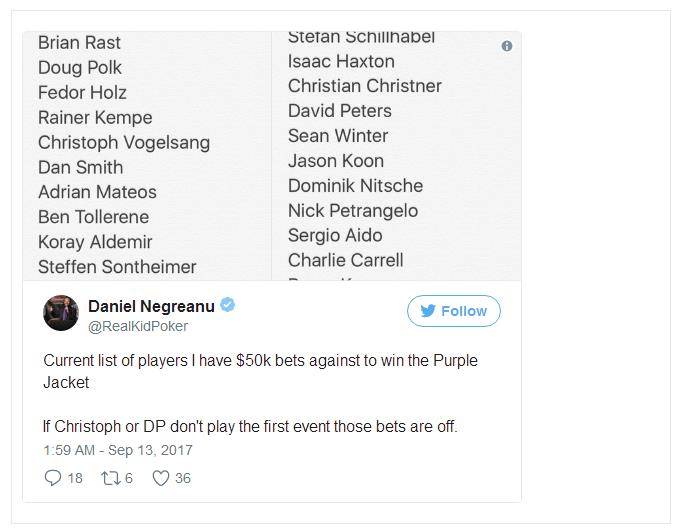Click the name Doug Polk in image
This screenshot has width=689, height=531.
click(79, 68)
